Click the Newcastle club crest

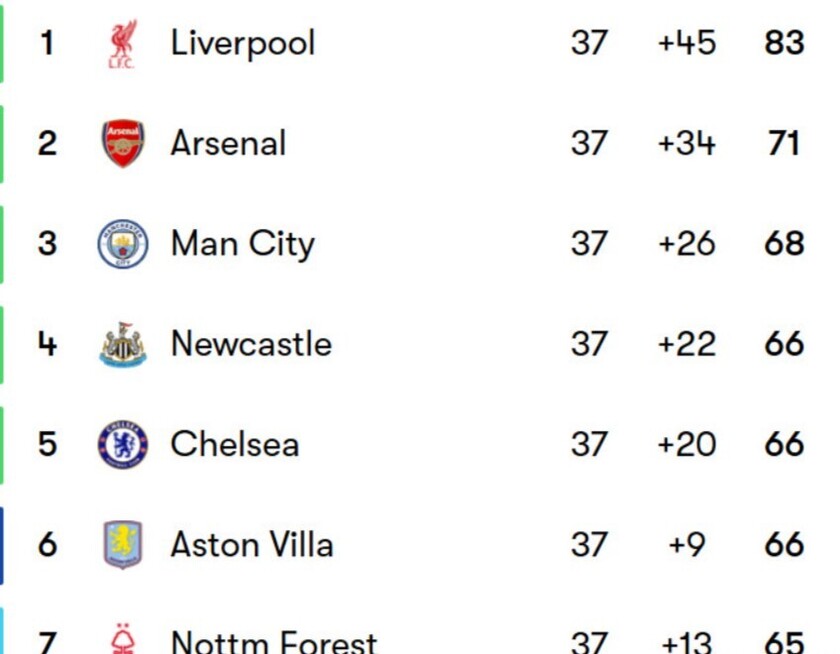123,344
